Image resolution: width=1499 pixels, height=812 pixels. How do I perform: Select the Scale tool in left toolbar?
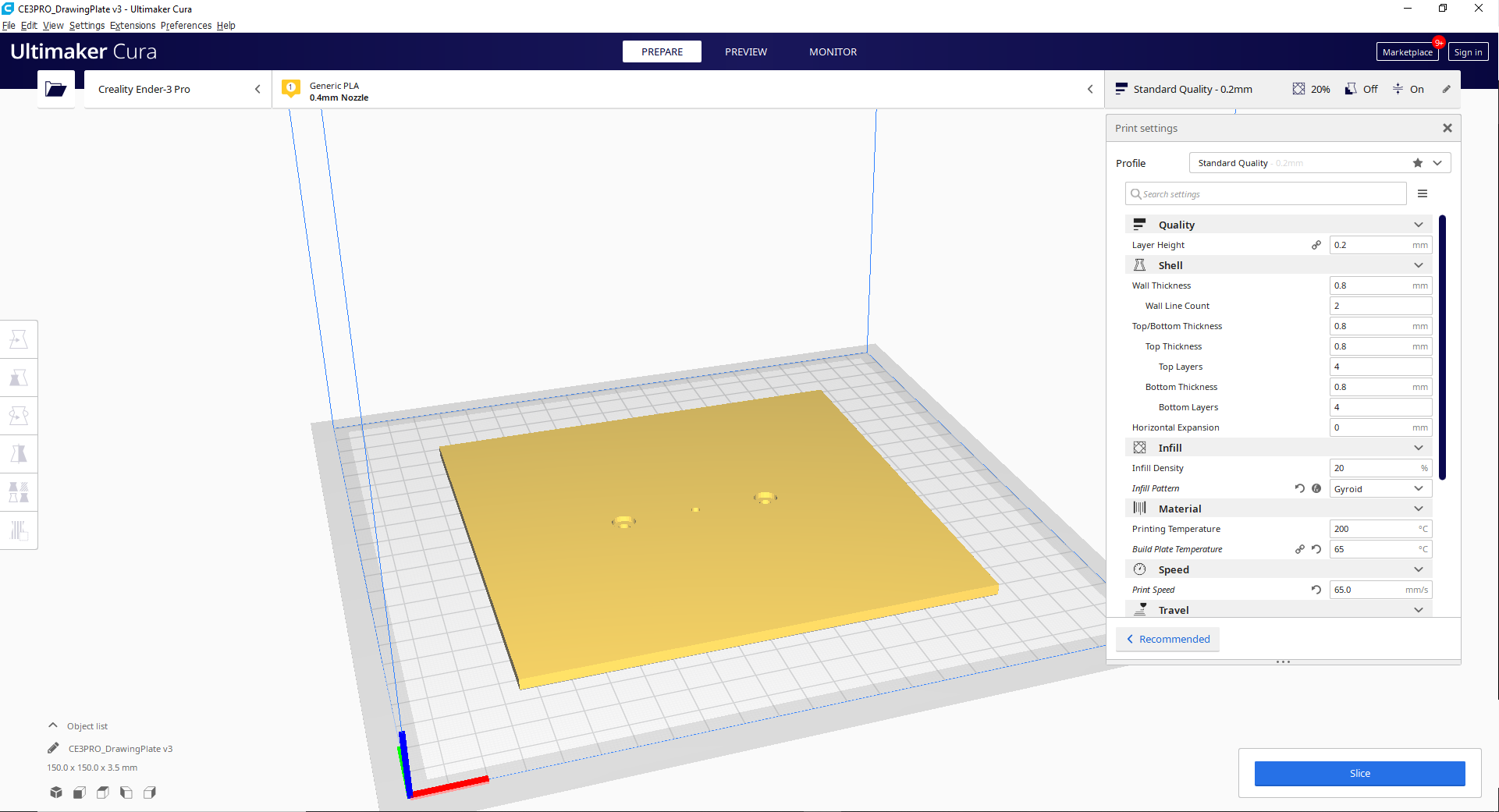click(x=19, y=378)
